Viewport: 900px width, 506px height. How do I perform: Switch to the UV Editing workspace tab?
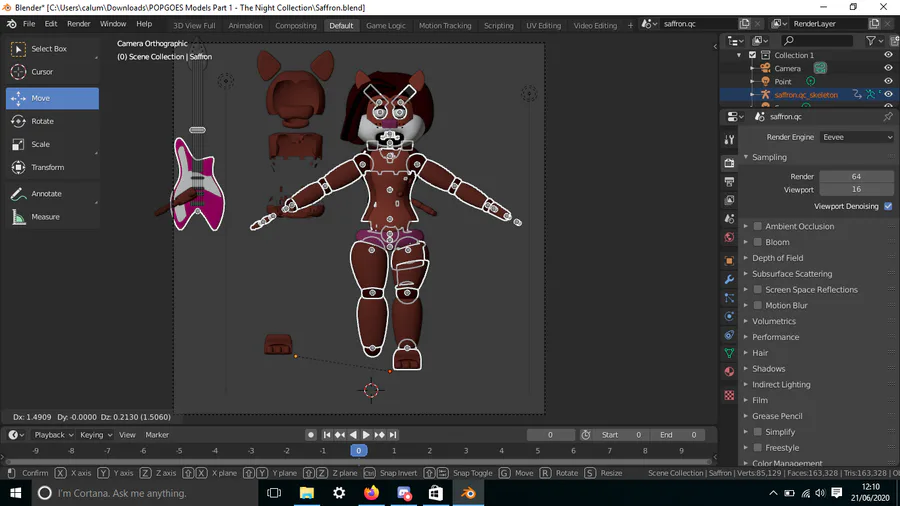(543, 25)
